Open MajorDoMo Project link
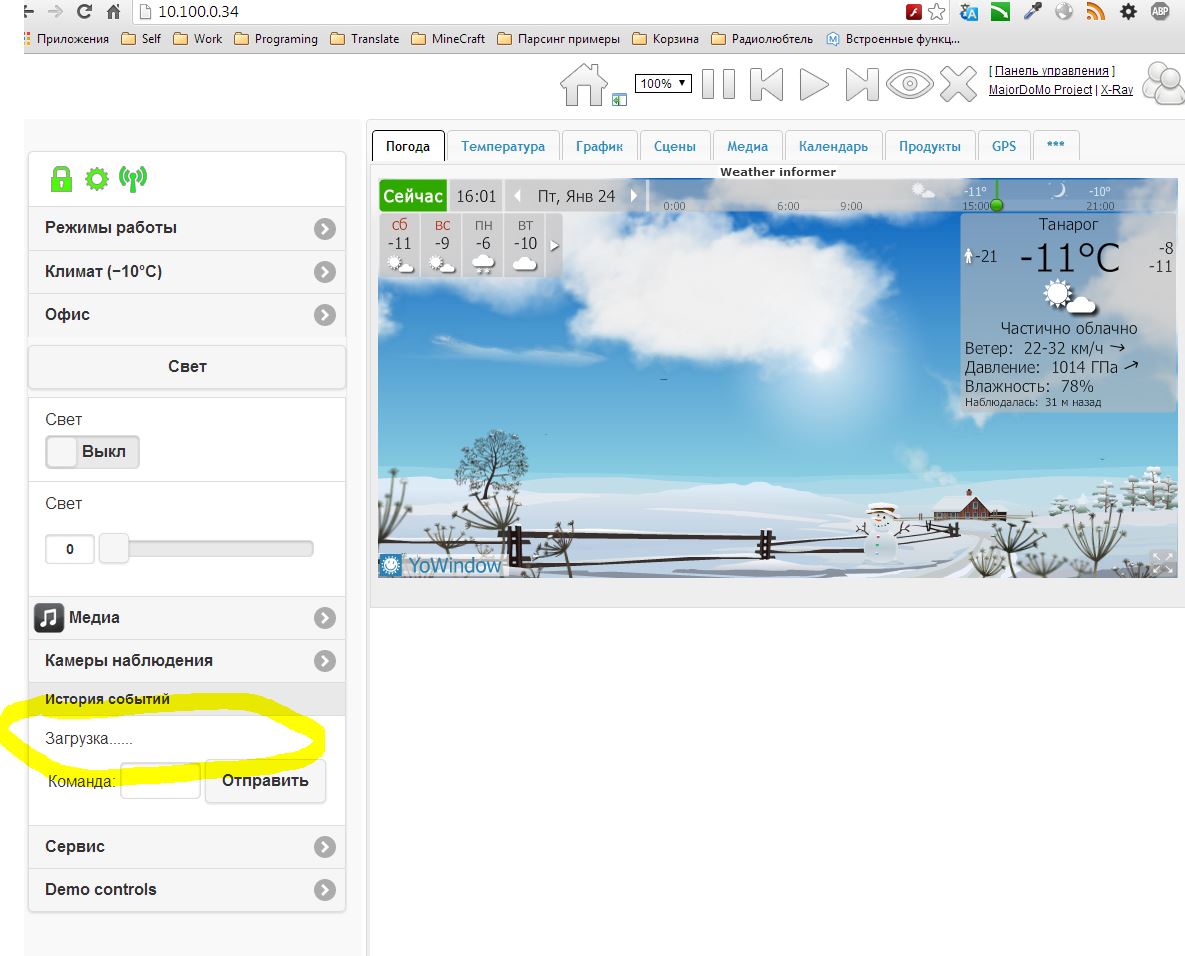The height and width of the screenshot is (956, 1185). (x=1040, y=89)
